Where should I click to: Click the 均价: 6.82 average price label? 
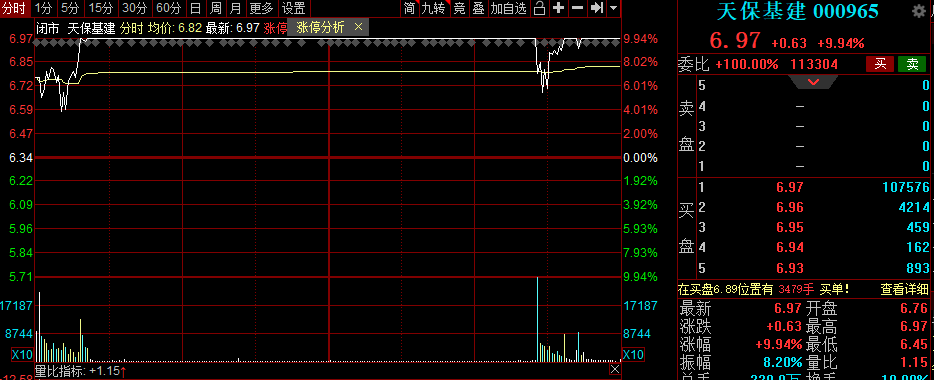coord(175,27)
